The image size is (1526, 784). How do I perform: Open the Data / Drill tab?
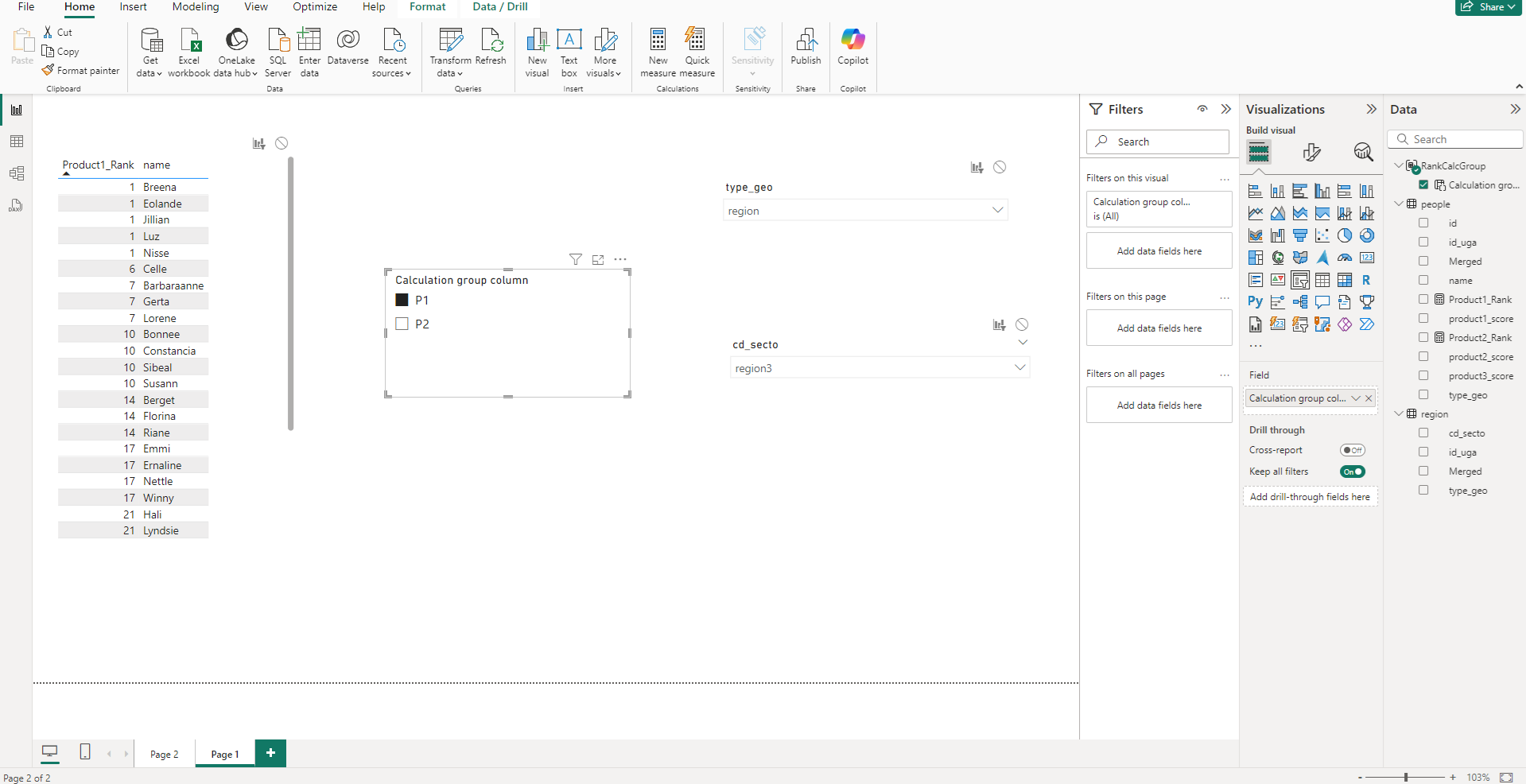click(x=500, y=7)
